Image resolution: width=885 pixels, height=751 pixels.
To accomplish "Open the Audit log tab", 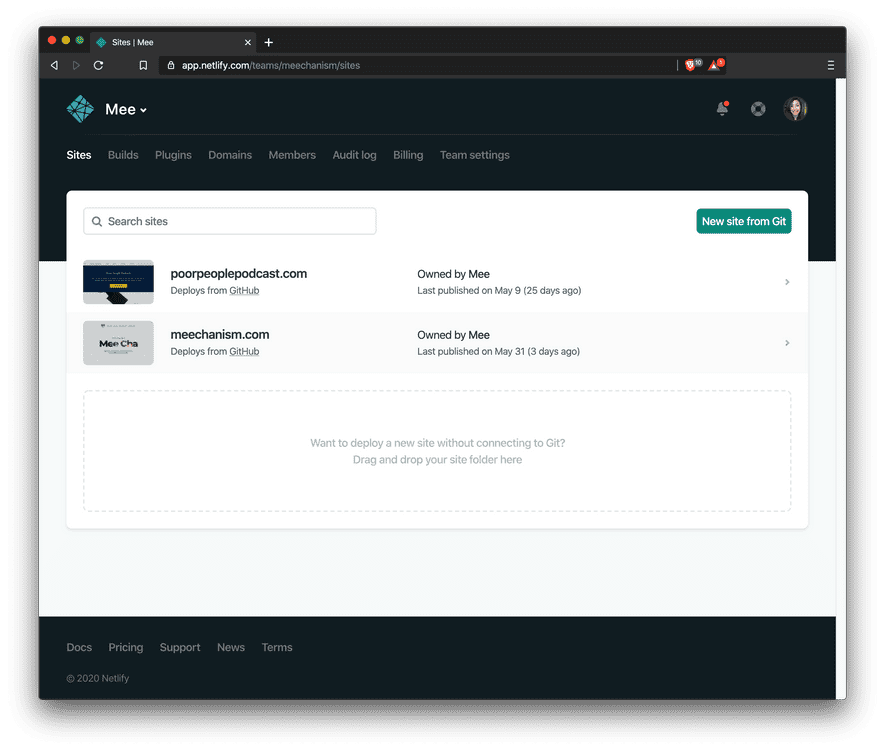I will [x=353, y=155].
